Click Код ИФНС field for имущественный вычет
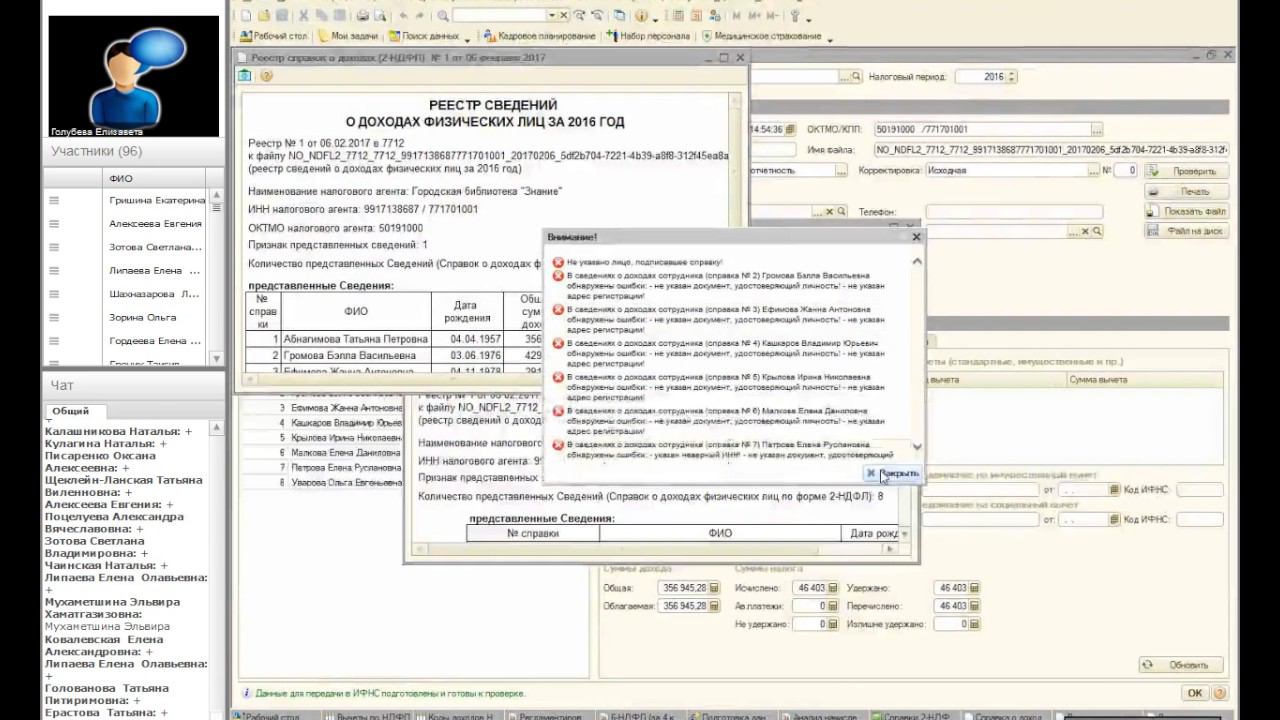This screenshot has height=720, width=1280. click(1200, 490)
